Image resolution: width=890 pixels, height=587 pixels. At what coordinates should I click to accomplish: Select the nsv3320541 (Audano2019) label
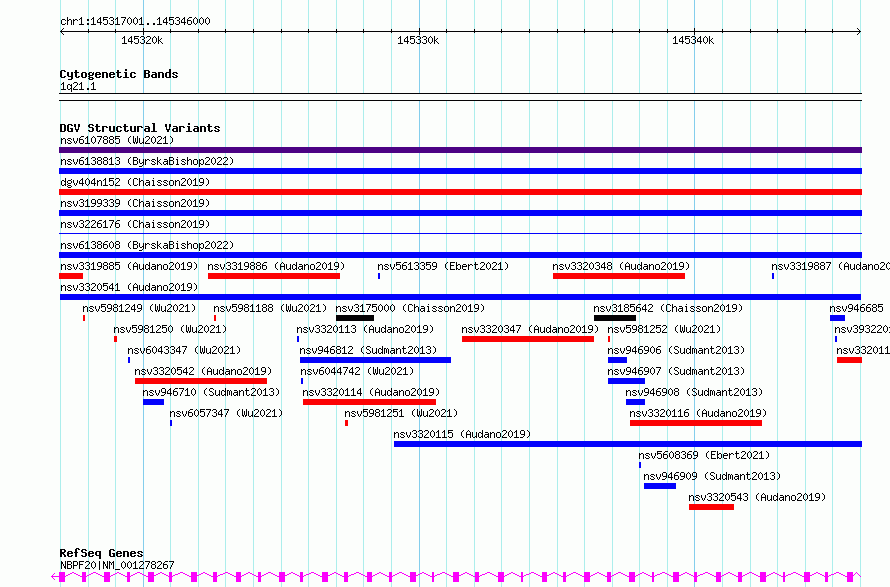tap(129, 287)
